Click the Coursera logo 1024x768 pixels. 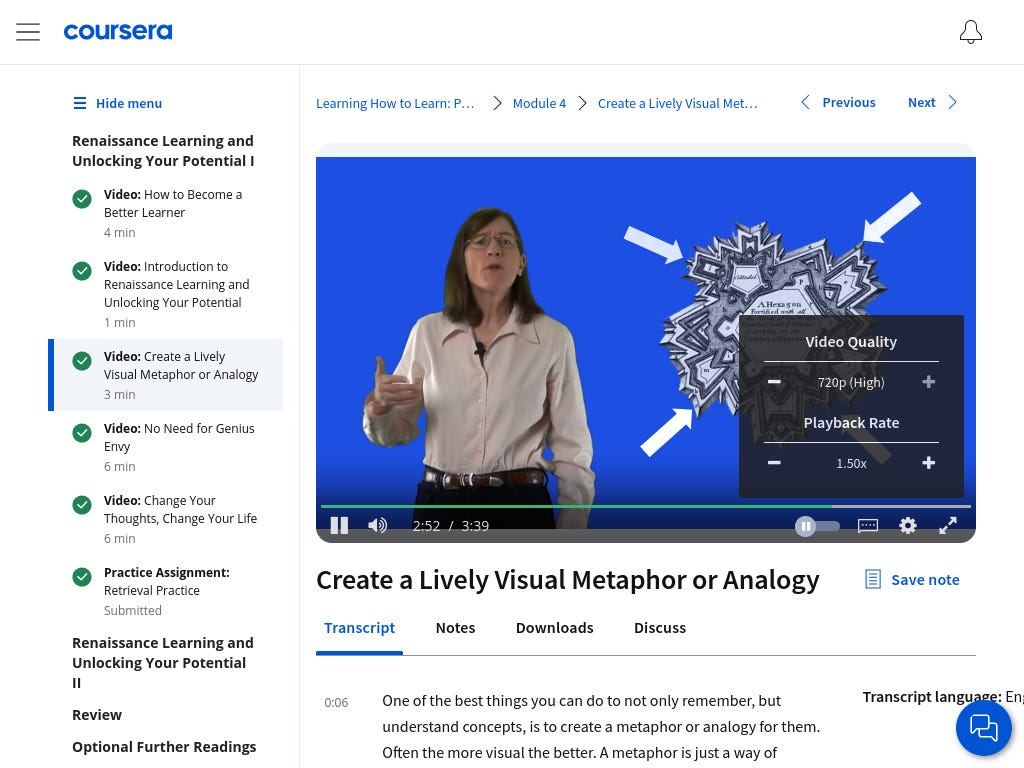(x=118, y=31)
